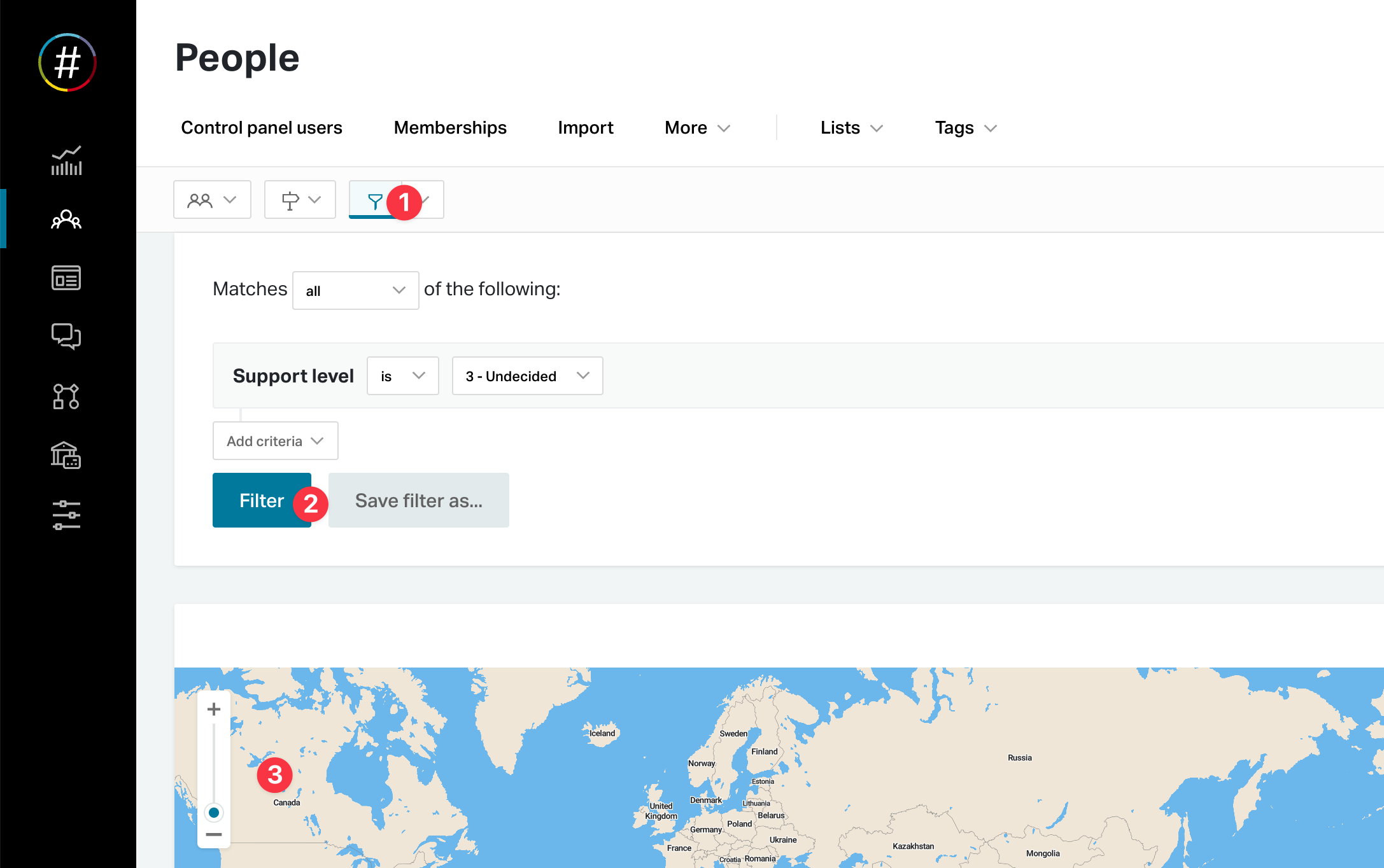Click the NationBuilder hashtag logo
This screenshot has height=868, width=1384.
tap(67, 63)
